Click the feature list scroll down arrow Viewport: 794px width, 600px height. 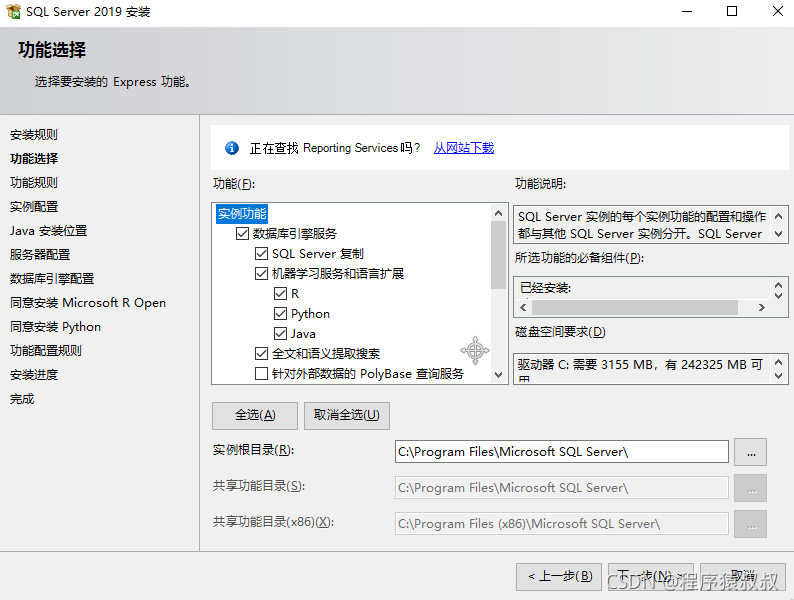click(499, 375)
